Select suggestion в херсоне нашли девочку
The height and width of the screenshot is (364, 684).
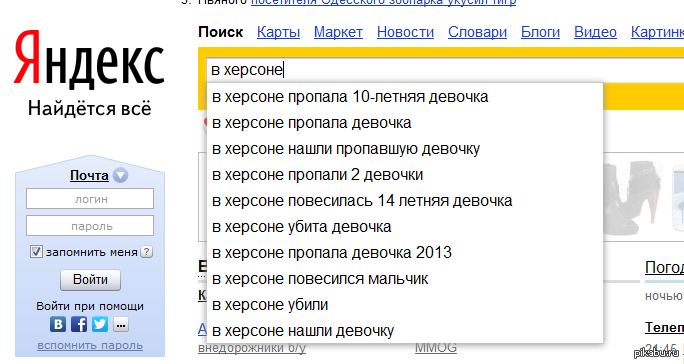pyautogui.click(x=405, y=330)
